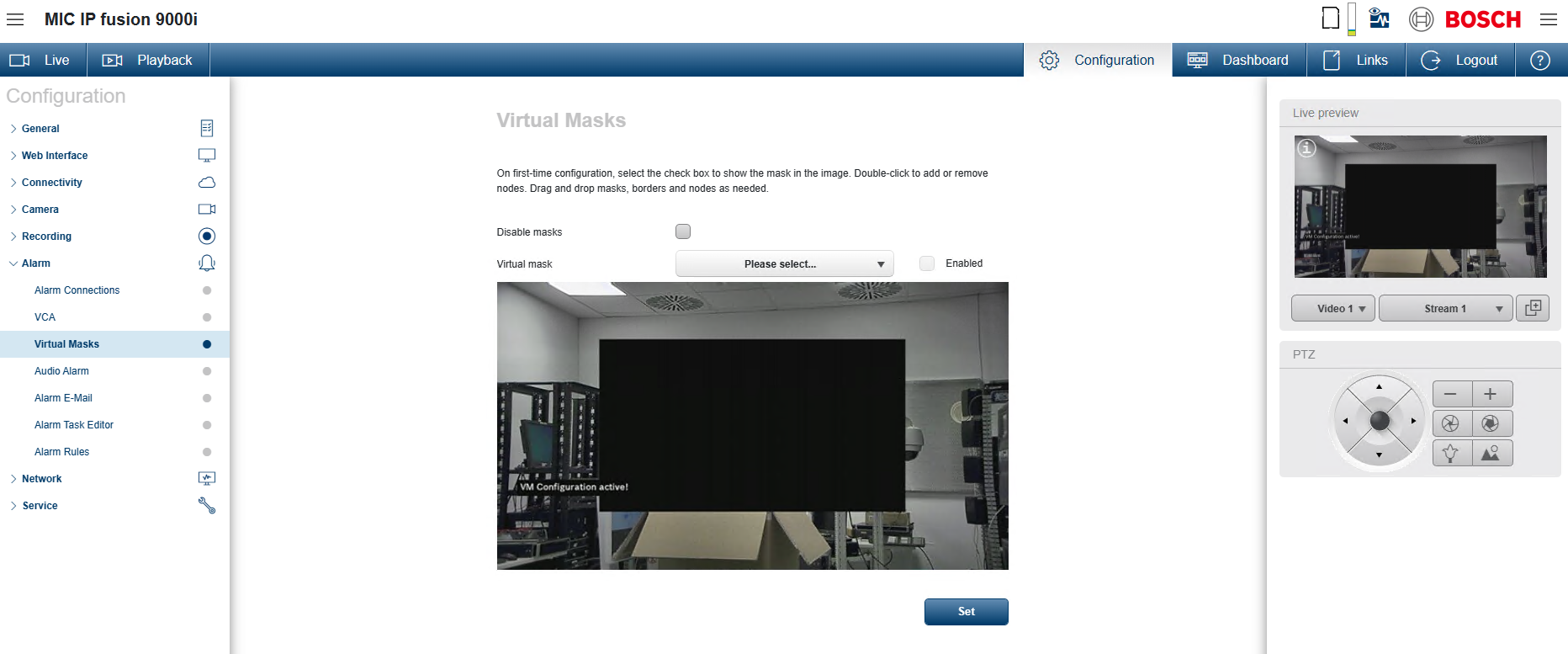Click the processor load indicator bar
This screenshot has height=654, width=1568.
(x=1352, y=19)
